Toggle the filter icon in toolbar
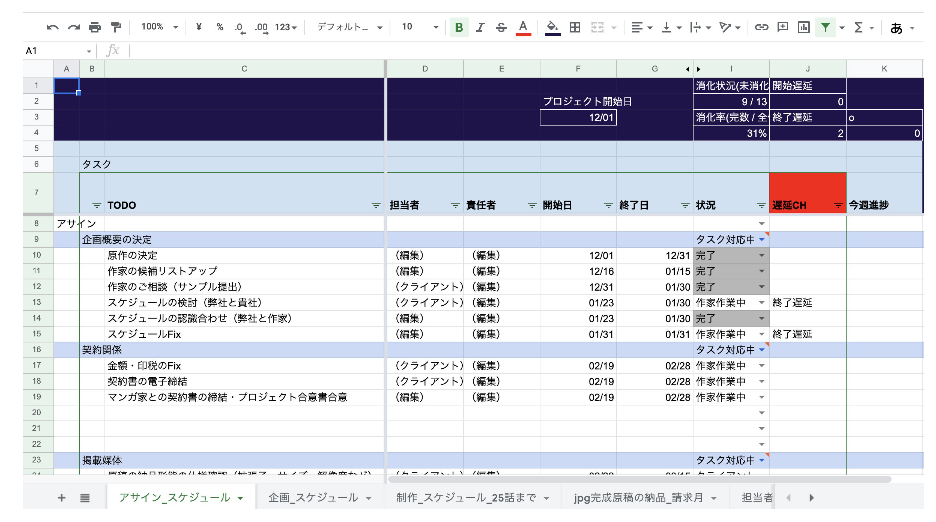The height and width of the screenshot is (522, 936). tap(826, 27)
